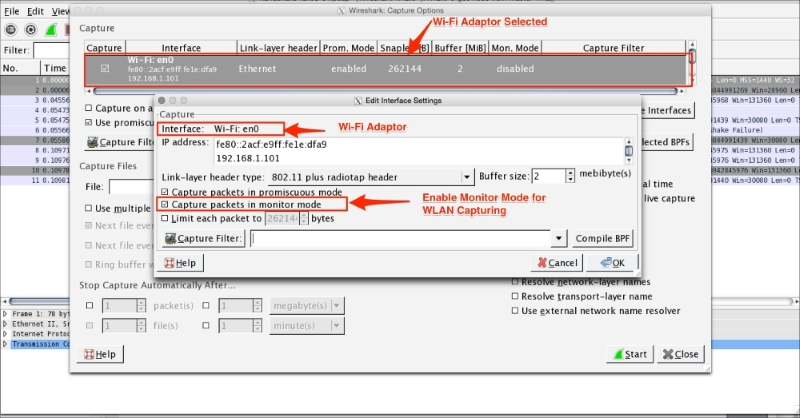The width and height of the screenshot is (800, 418).
Task: Toggle the stop after megabyte(s) checkbox
Action: point(206,306)
